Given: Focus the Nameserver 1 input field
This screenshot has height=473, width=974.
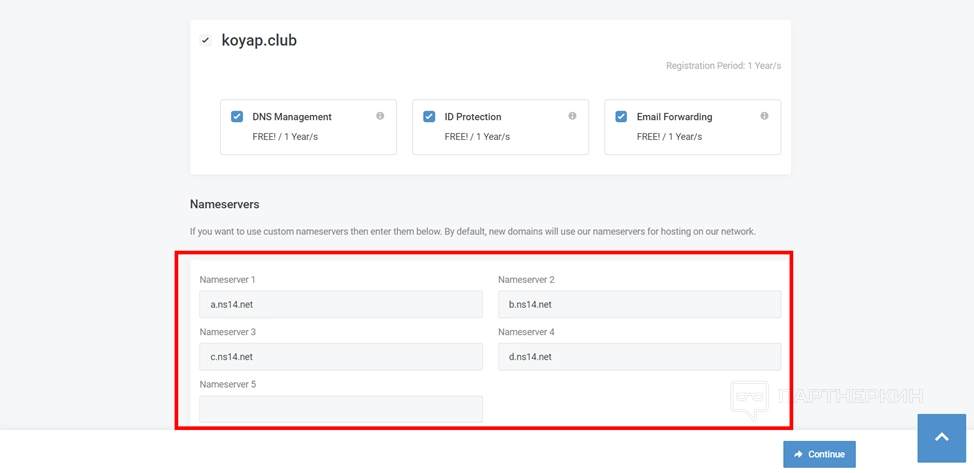Looking at the screenshot, I should click(341, 304).
